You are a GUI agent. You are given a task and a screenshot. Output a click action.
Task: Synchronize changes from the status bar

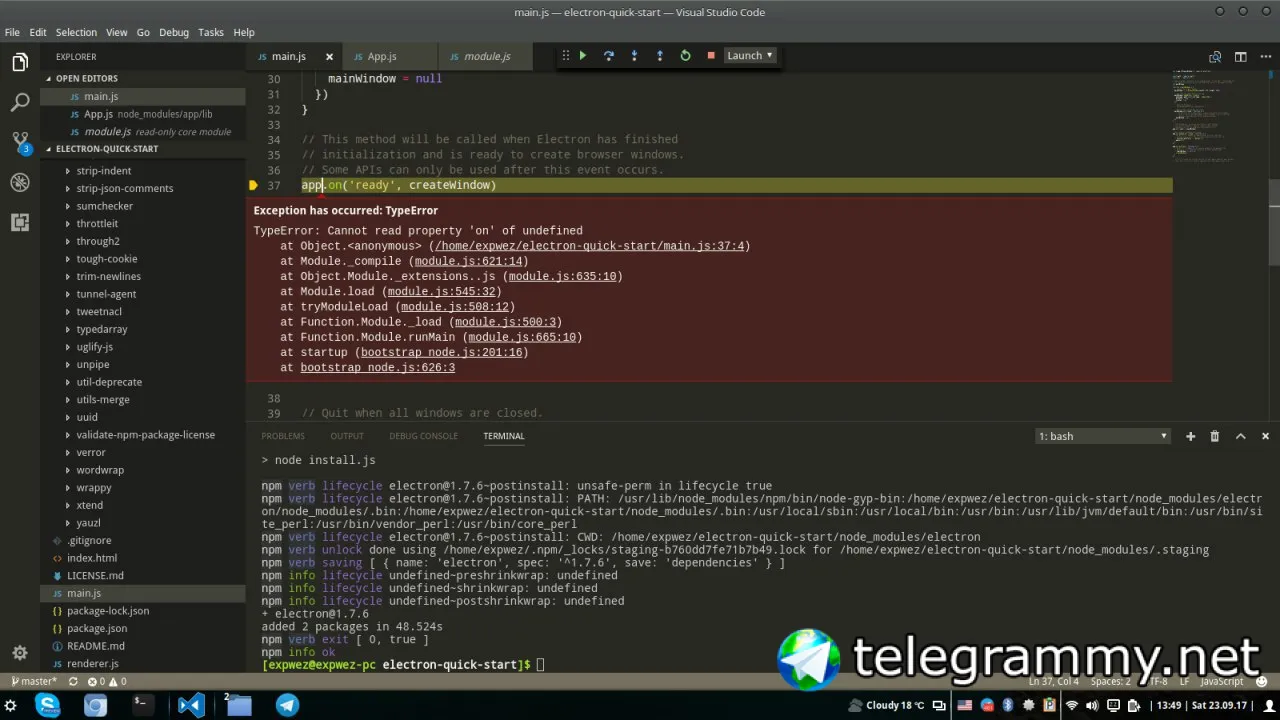pyautogui.click(x=73, y=682)
